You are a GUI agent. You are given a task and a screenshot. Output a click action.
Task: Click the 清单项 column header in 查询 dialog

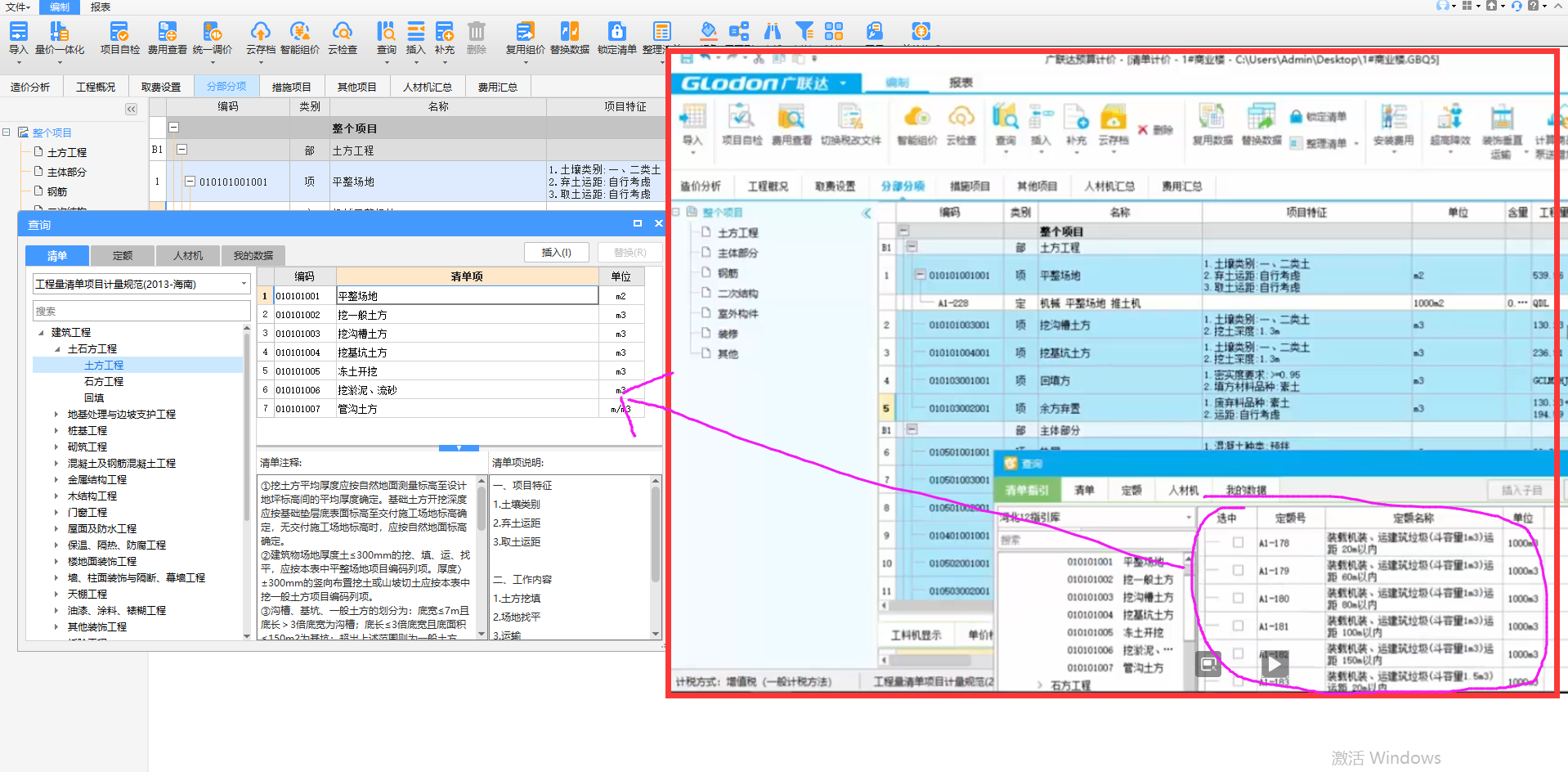click(x=467, y=276)
